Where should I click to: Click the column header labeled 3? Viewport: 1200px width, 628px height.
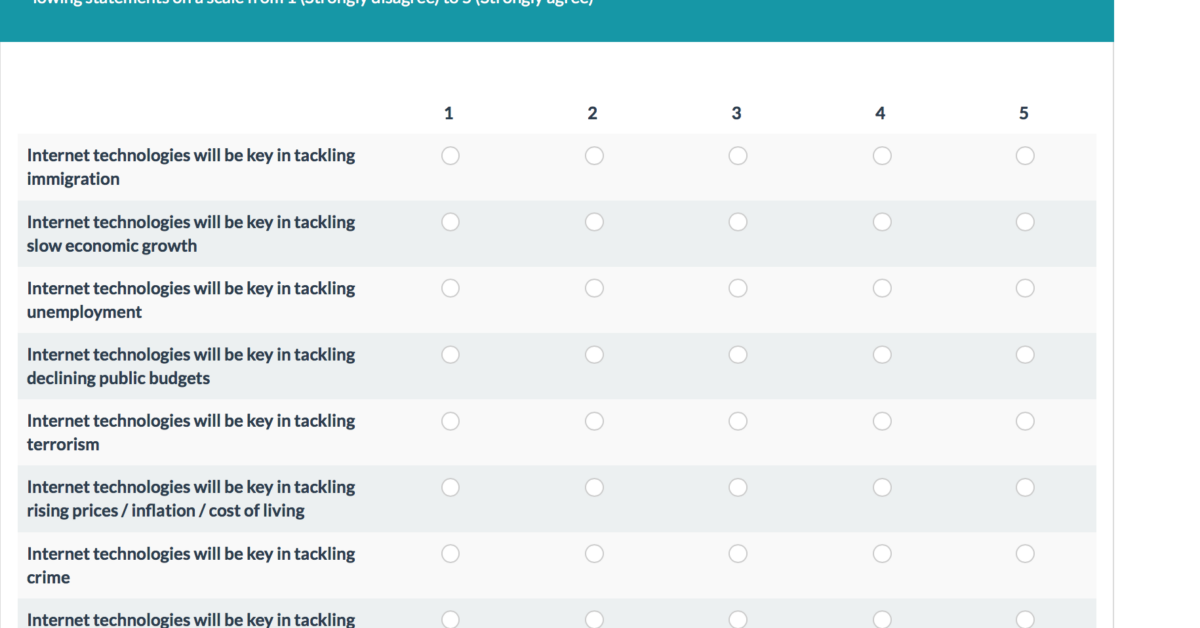pos(736,113)
